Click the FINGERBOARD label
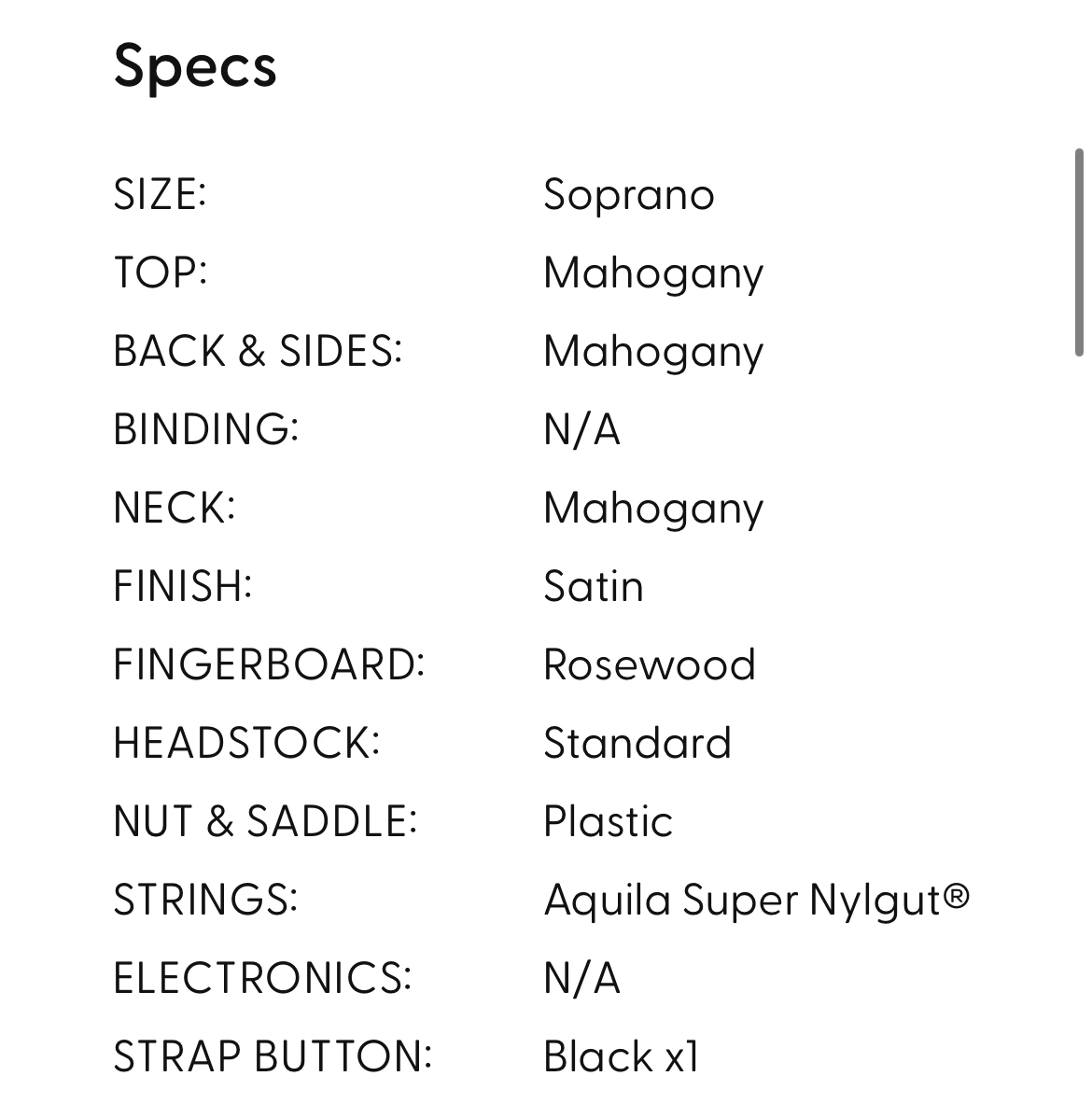Viewport: 1092px width, 1118px height. (x=269, y=665)
